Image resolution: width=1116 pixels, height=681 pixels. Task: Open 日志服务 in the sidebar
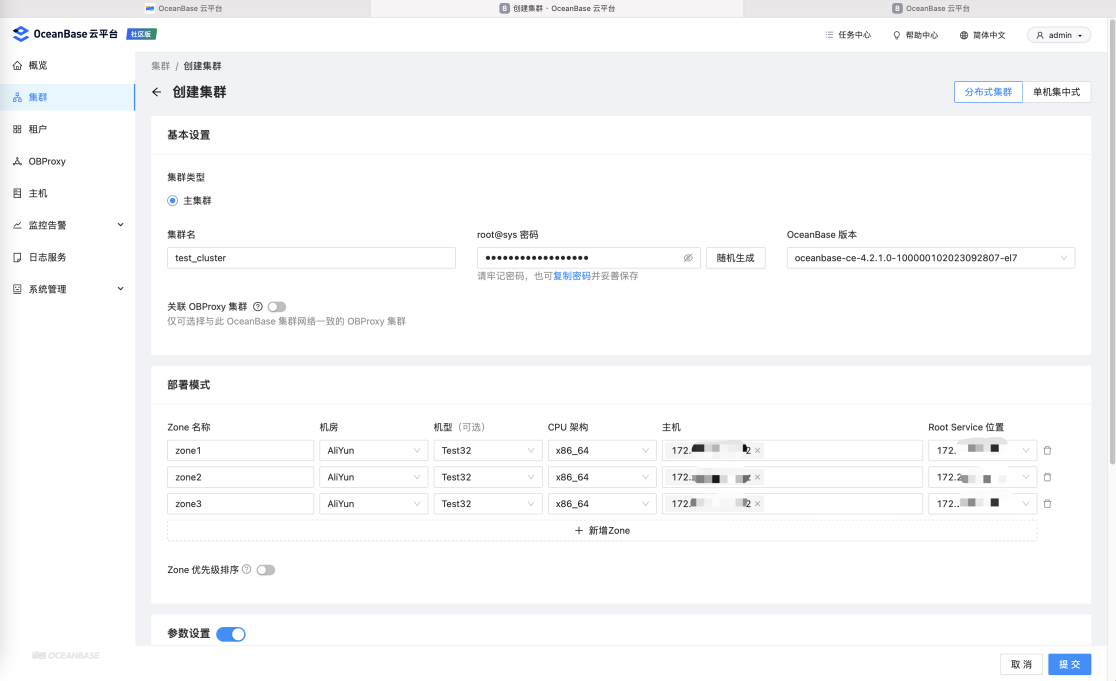(68, 258)
